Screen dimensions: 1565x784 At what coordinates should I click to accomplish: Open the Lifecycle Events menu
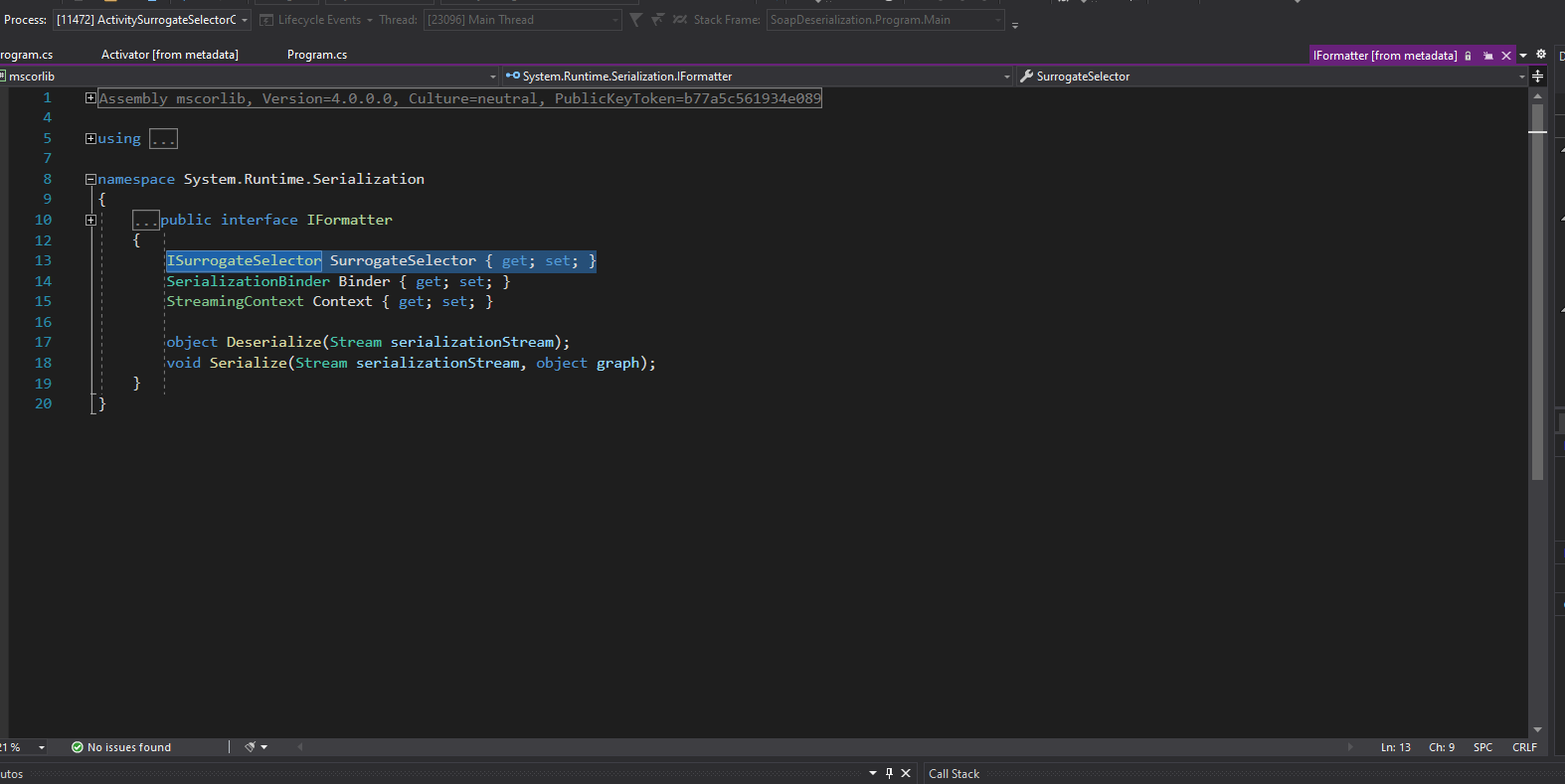point(316,20)
